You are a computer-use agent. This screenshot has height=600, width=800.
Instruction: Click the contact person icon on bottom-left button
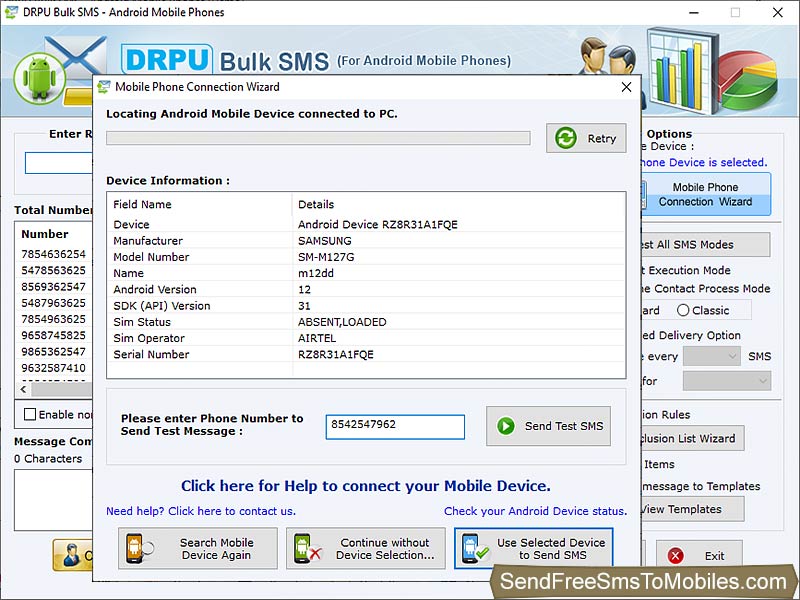pos(72,556)
